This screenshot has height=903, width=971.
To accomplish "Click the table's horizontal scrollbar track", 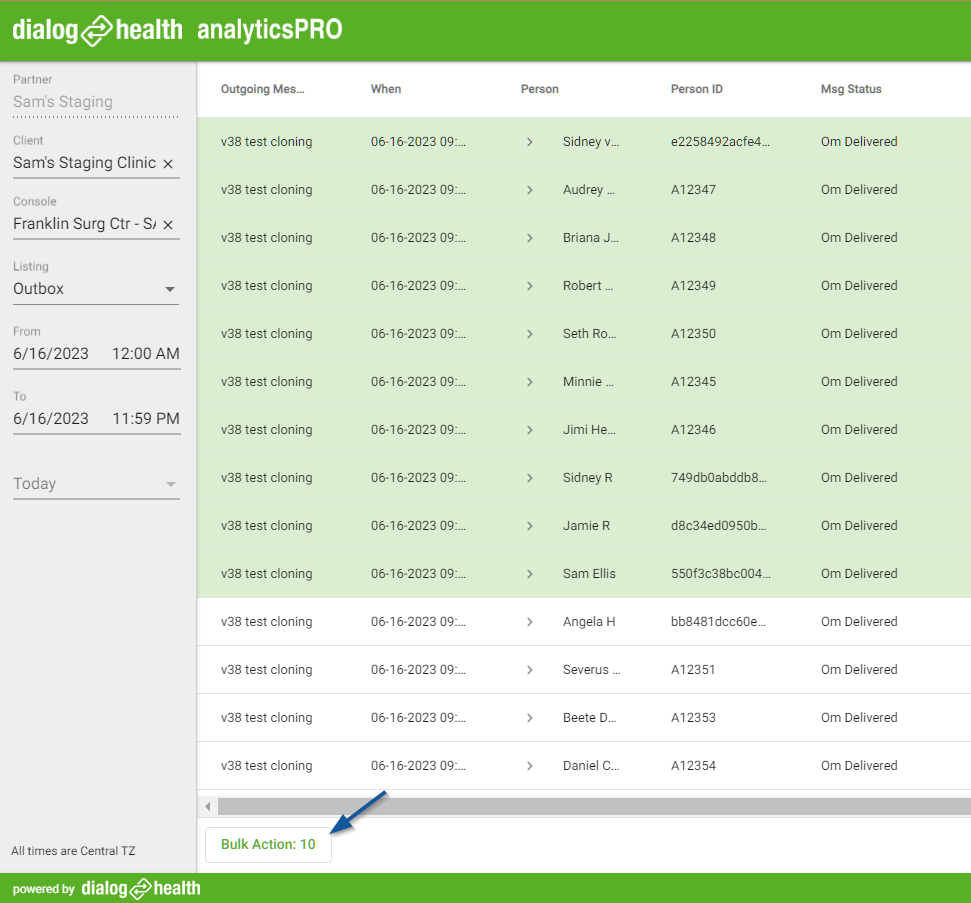I will [594, 806].
